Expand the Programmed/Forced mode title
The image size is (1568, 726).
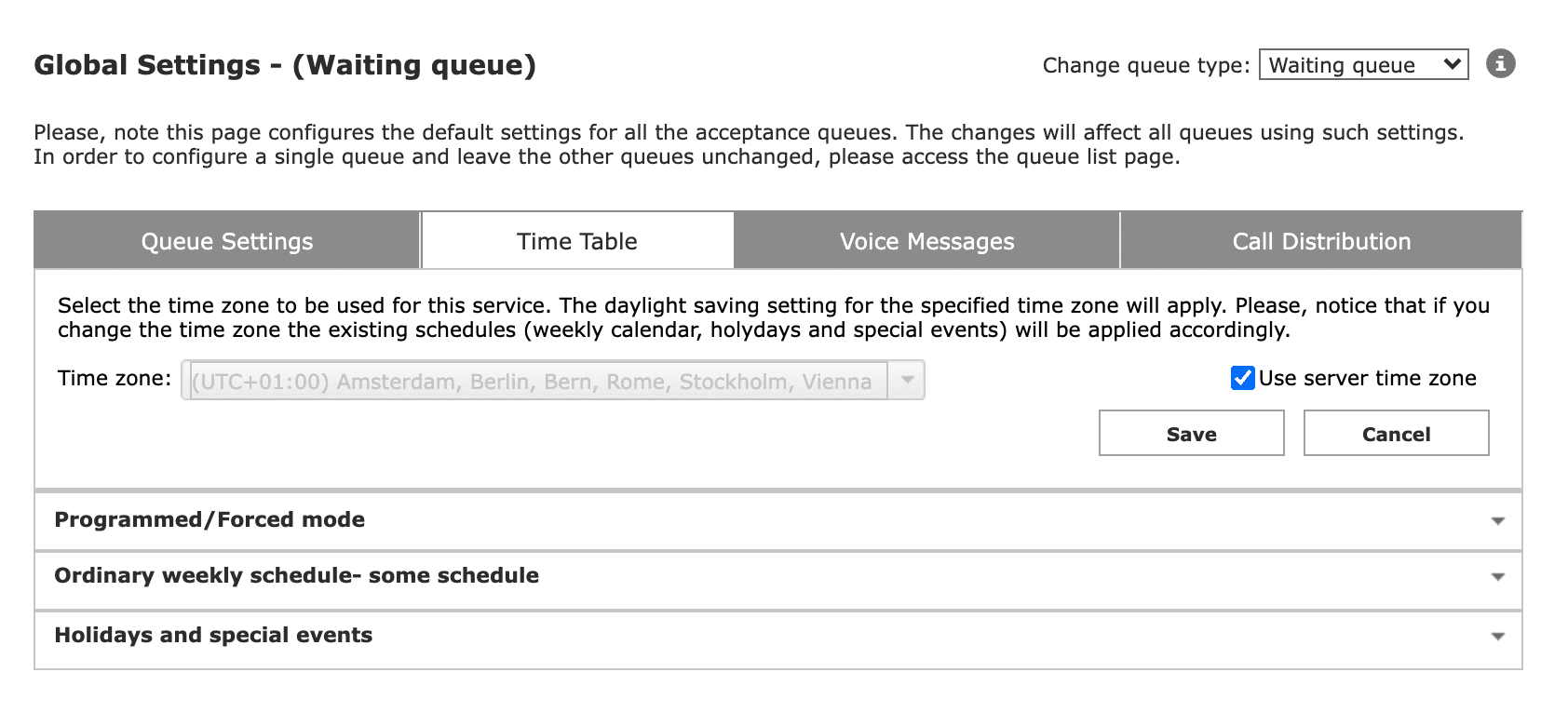(210, 519)
